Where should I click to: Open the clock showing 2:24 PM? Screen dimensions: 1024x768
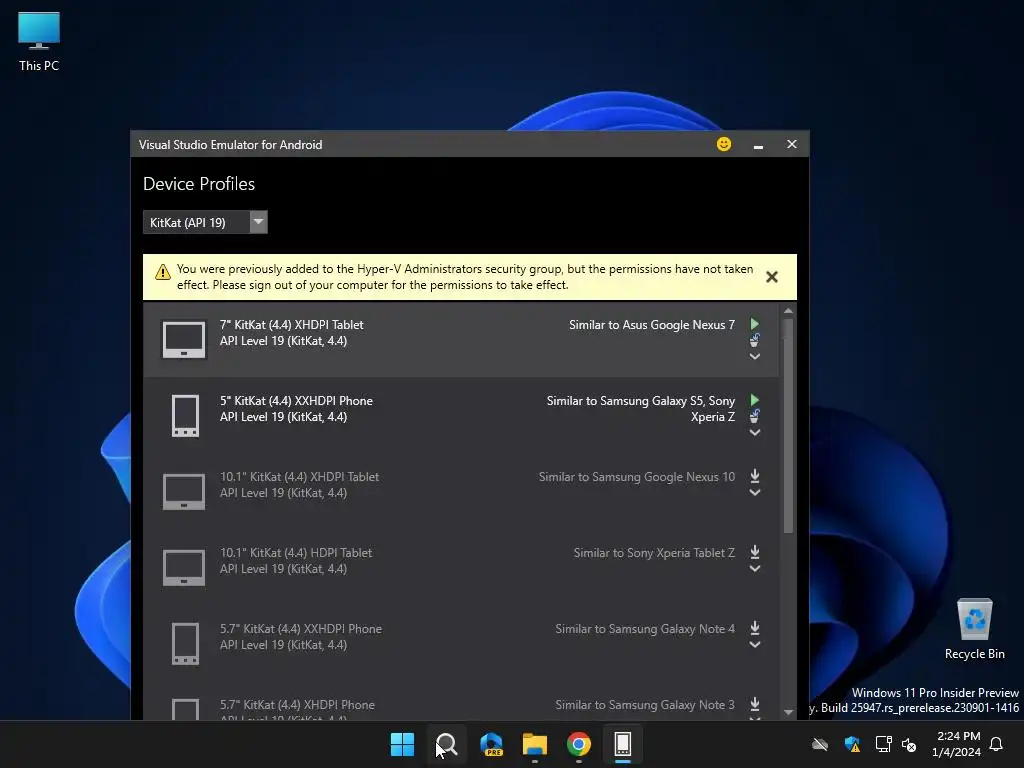[957, 744]
